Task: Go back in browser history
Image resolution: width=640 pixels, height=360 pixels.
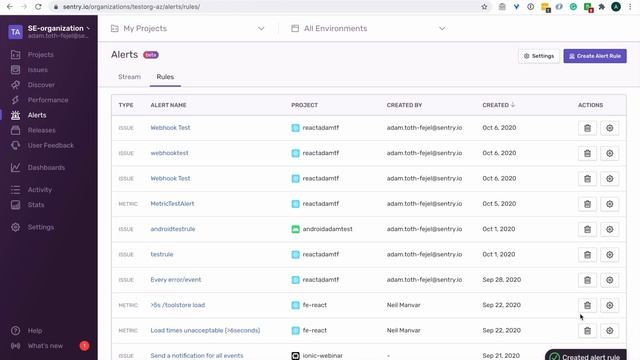Action: 10,7
